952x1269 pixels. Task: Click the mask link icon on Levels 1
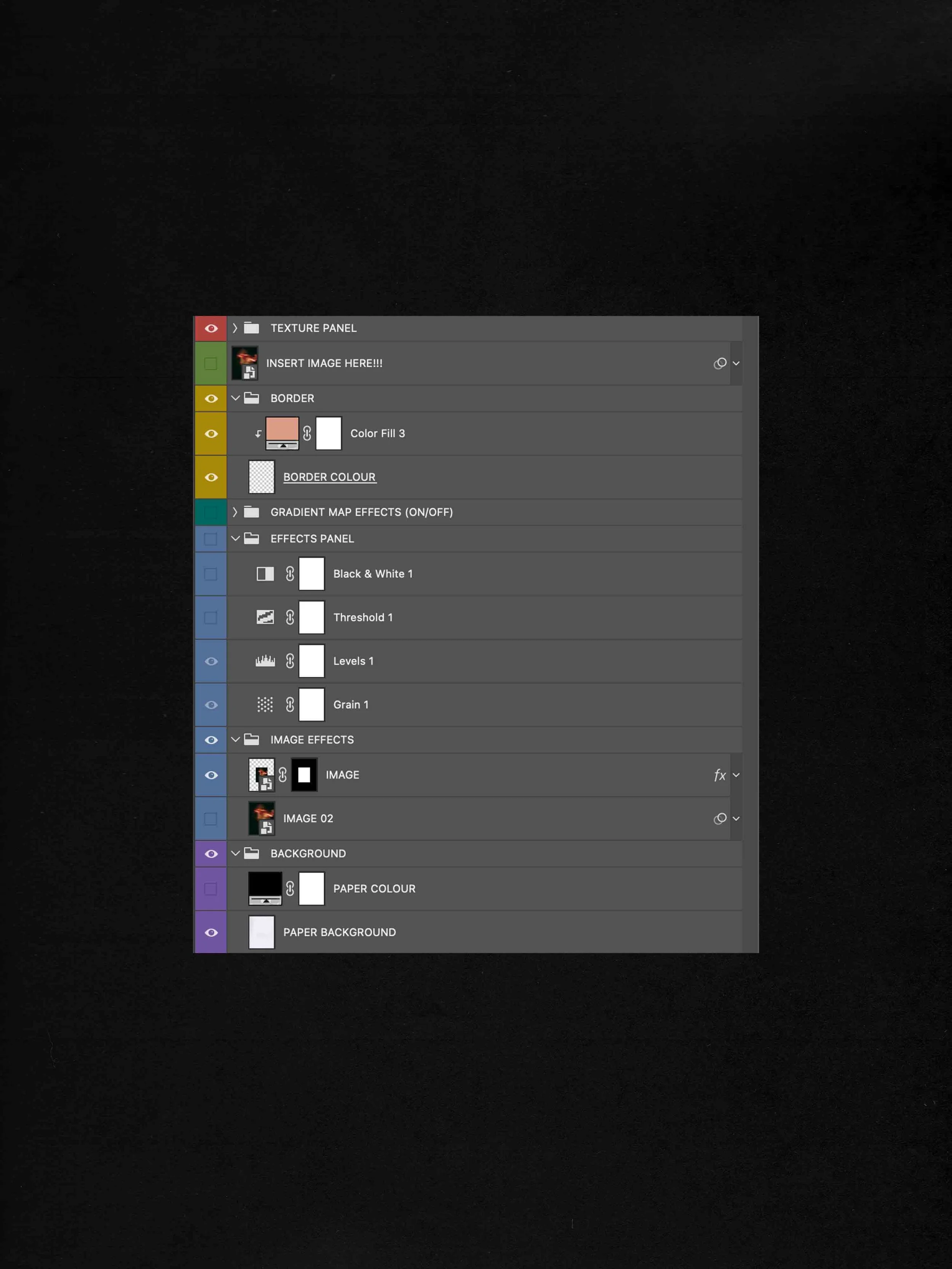(x=290, y=661)
